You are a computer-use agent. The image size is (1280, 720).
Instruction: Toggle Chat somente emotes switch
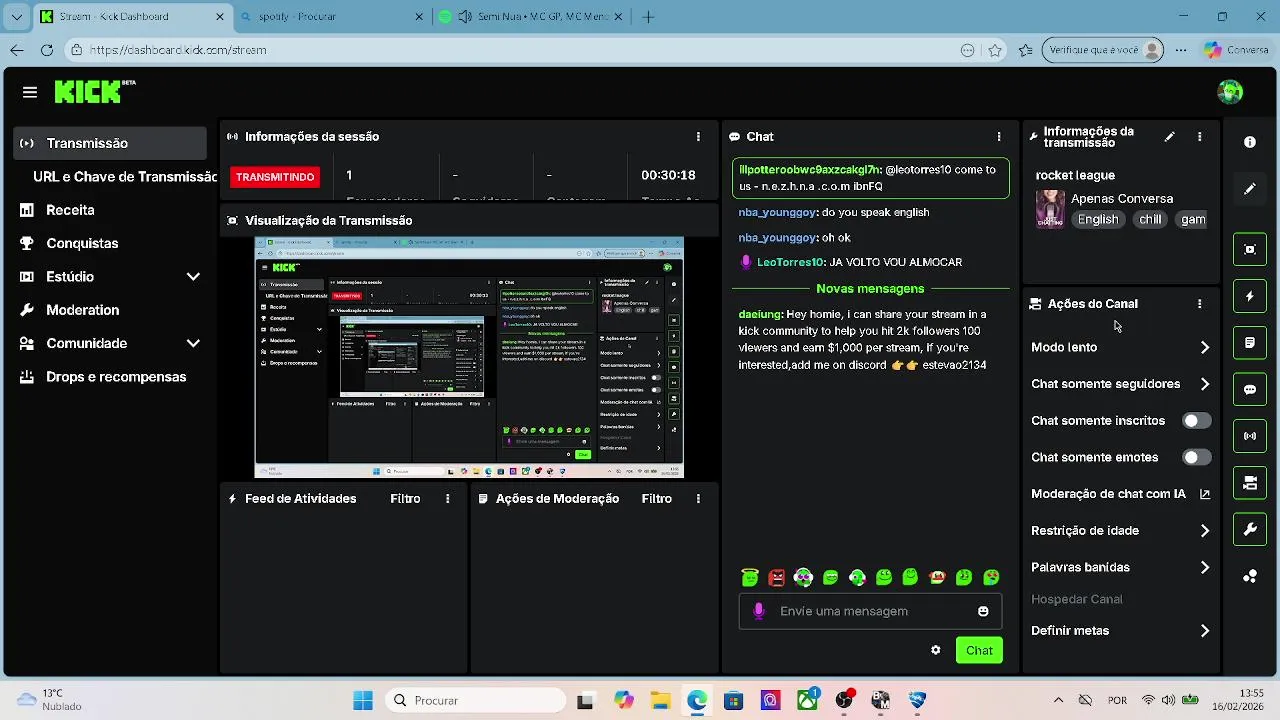pyautogui.click(x=1196, y=457)
